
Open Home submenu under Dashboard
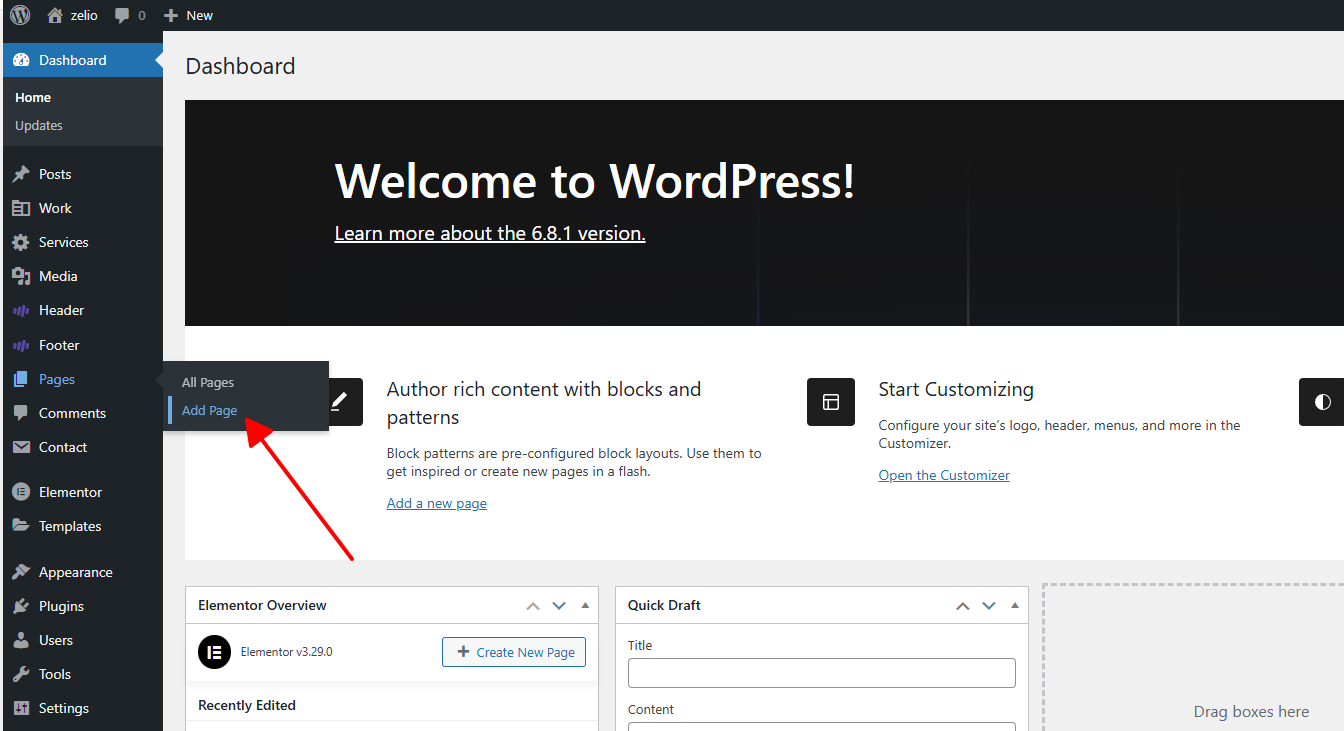[x=33, y=97]
